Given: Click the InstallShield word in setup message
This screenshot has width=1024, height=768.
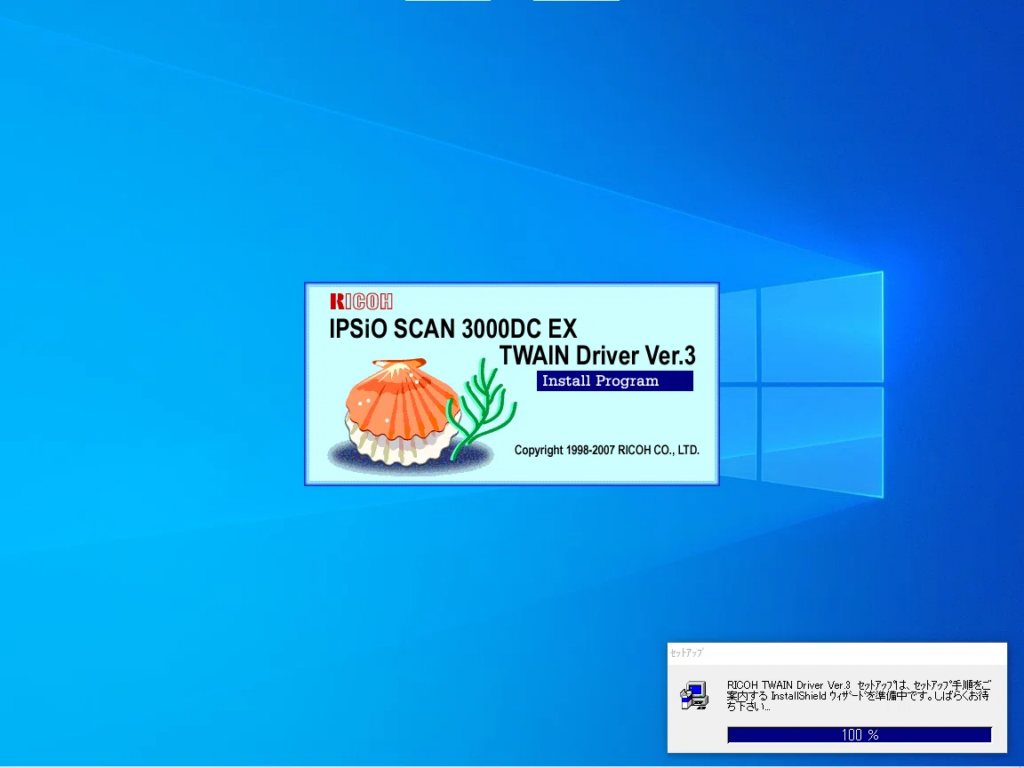Looking at the screenshot, I should (x=798, y=696).
